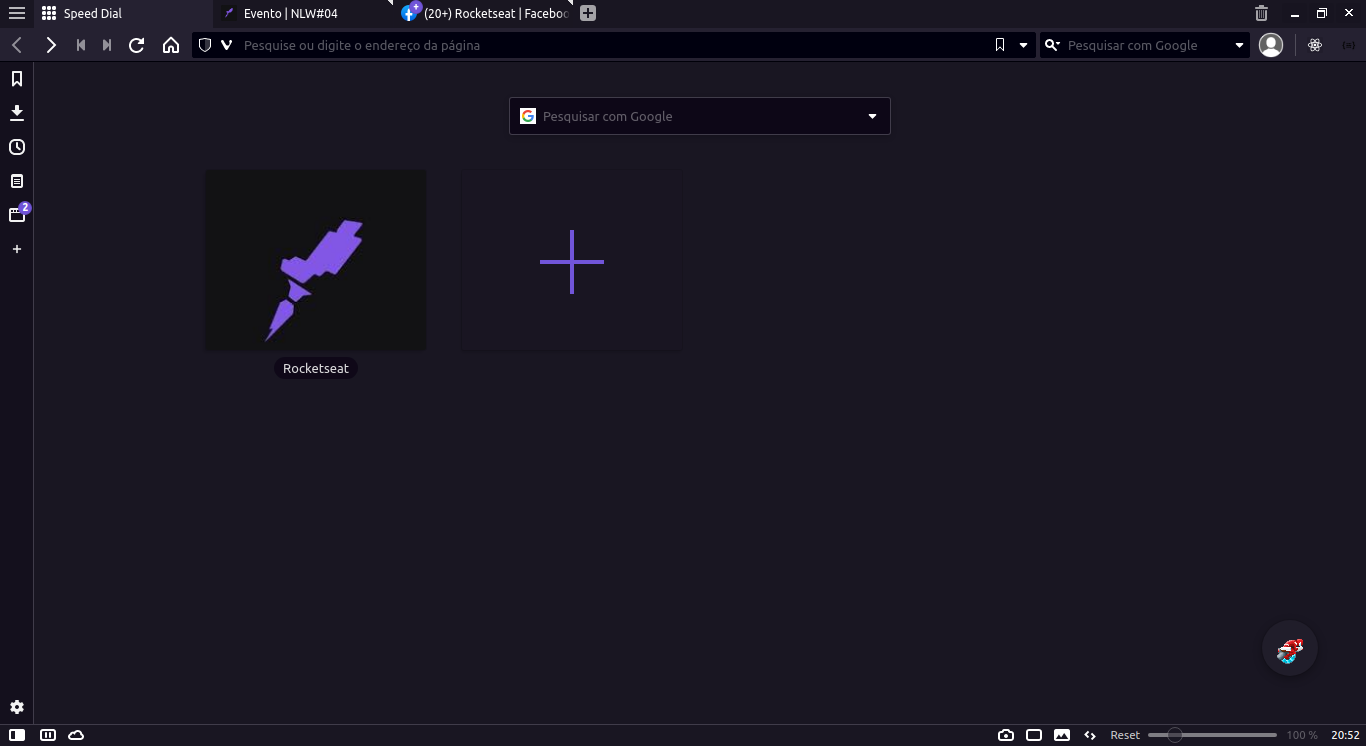Open the Bookmarks panel in the sidebar
Image resolution: width=1366 pixels, height=746 pixels.
pyautogui.click(x=17, y=79)
